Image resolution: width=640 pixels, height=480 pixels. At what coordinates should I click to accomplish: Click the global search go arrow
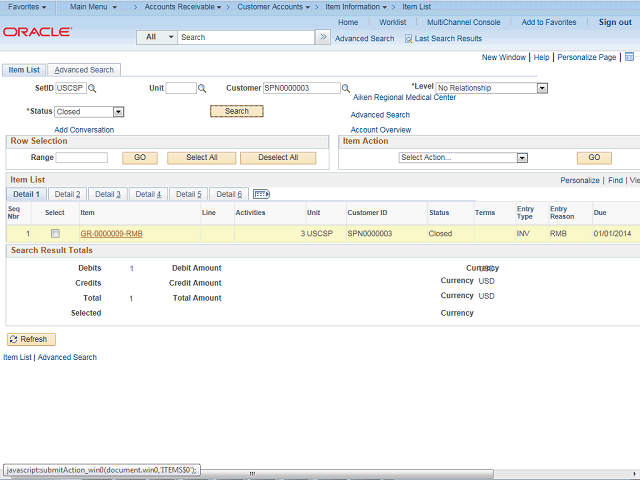coord(323,37)
